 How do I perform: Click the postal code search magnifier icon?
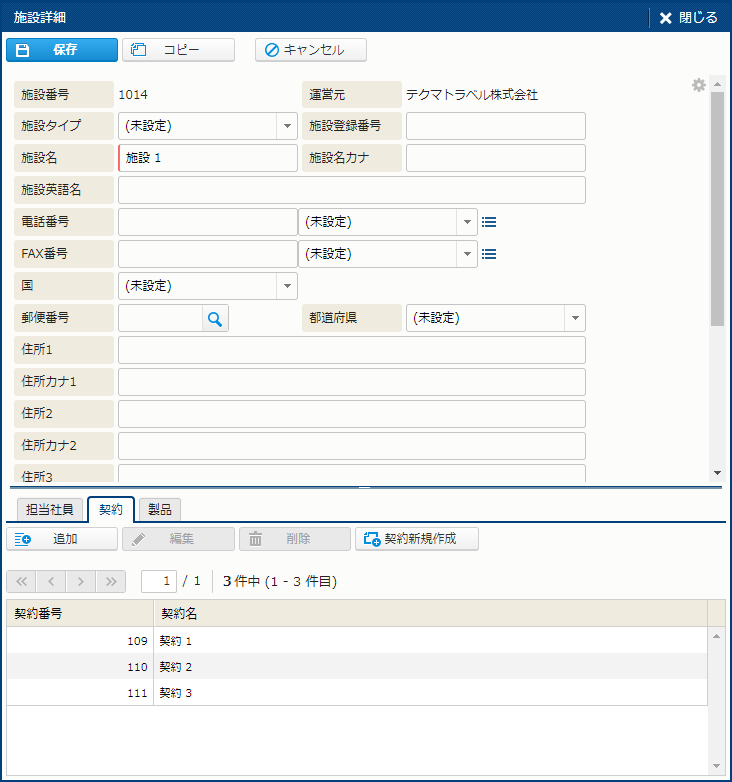[214, 318]
